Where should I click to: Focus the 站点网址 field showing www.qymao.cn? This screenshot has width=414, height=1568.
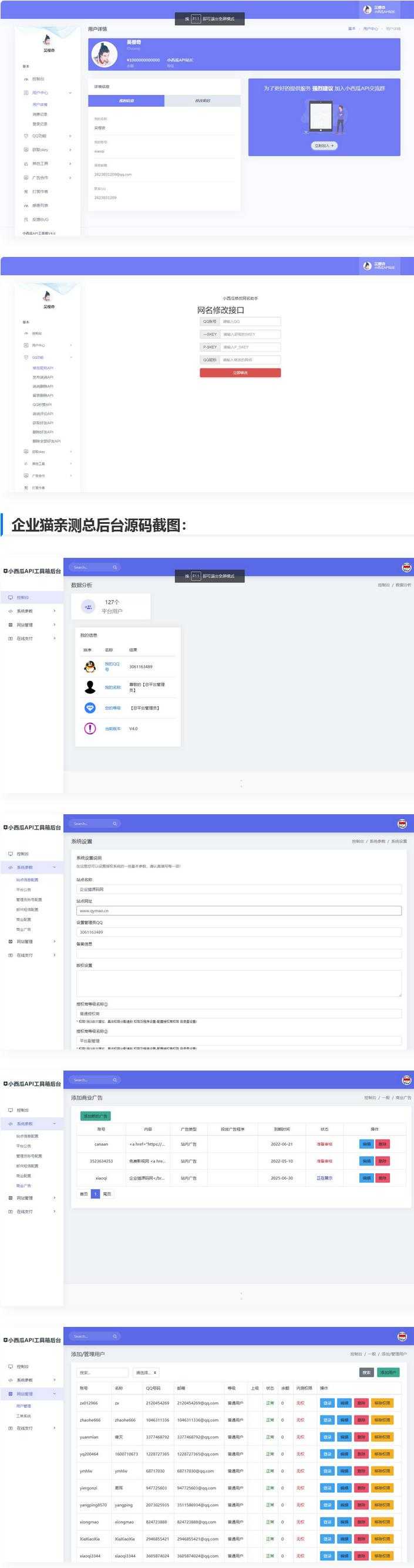coord(238,910)
